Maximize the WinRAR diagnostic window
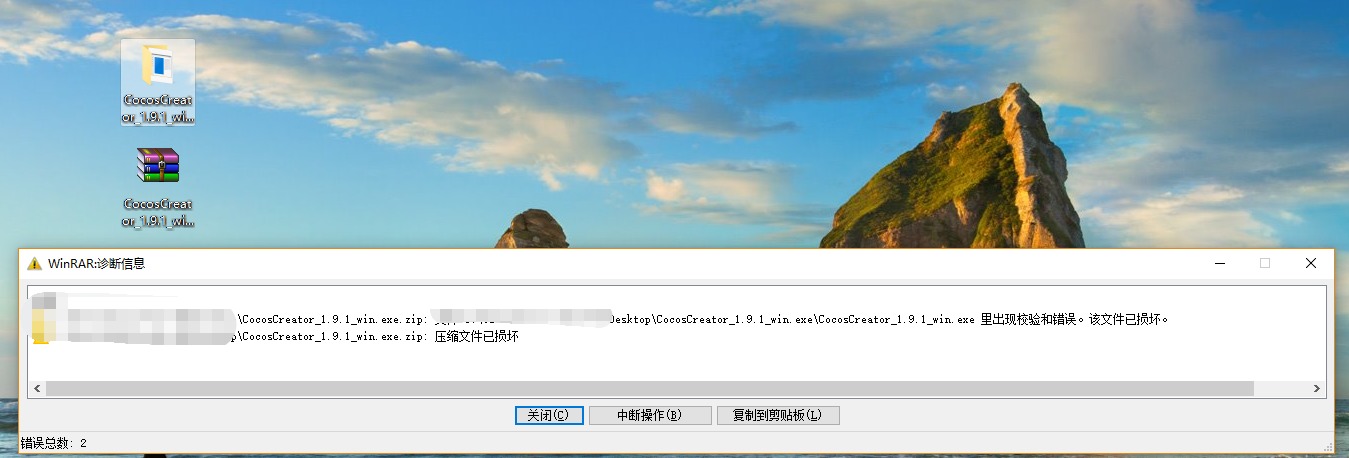 click(1265, 263)
